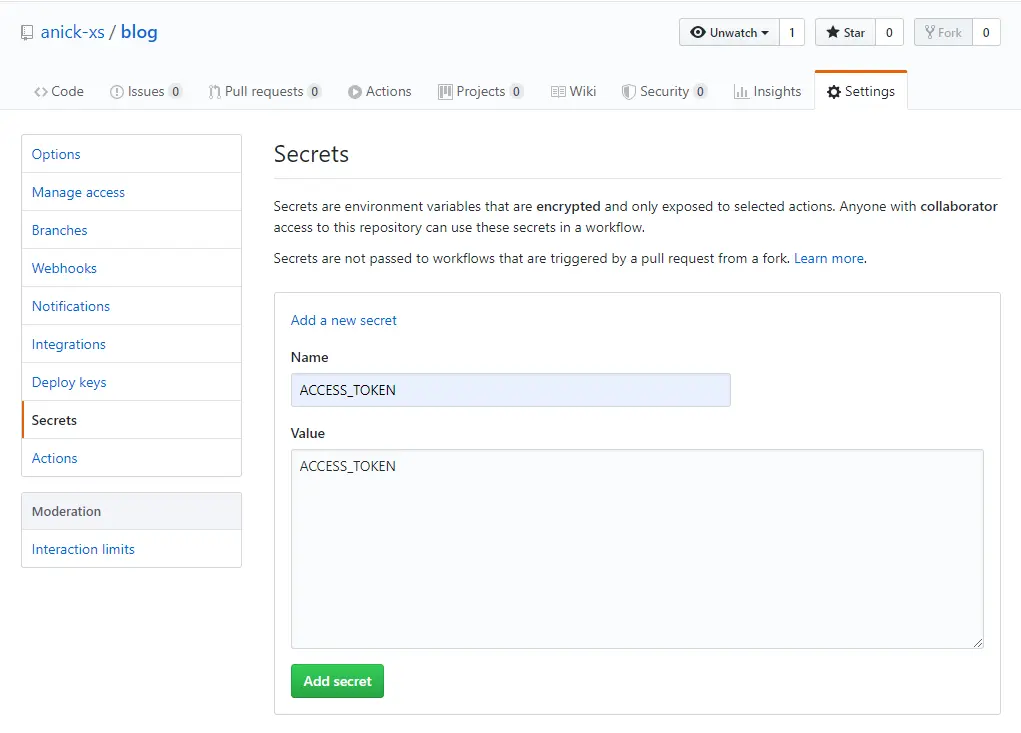
Task: Click the Actions tab play icon
Action: tap(355, 92)
